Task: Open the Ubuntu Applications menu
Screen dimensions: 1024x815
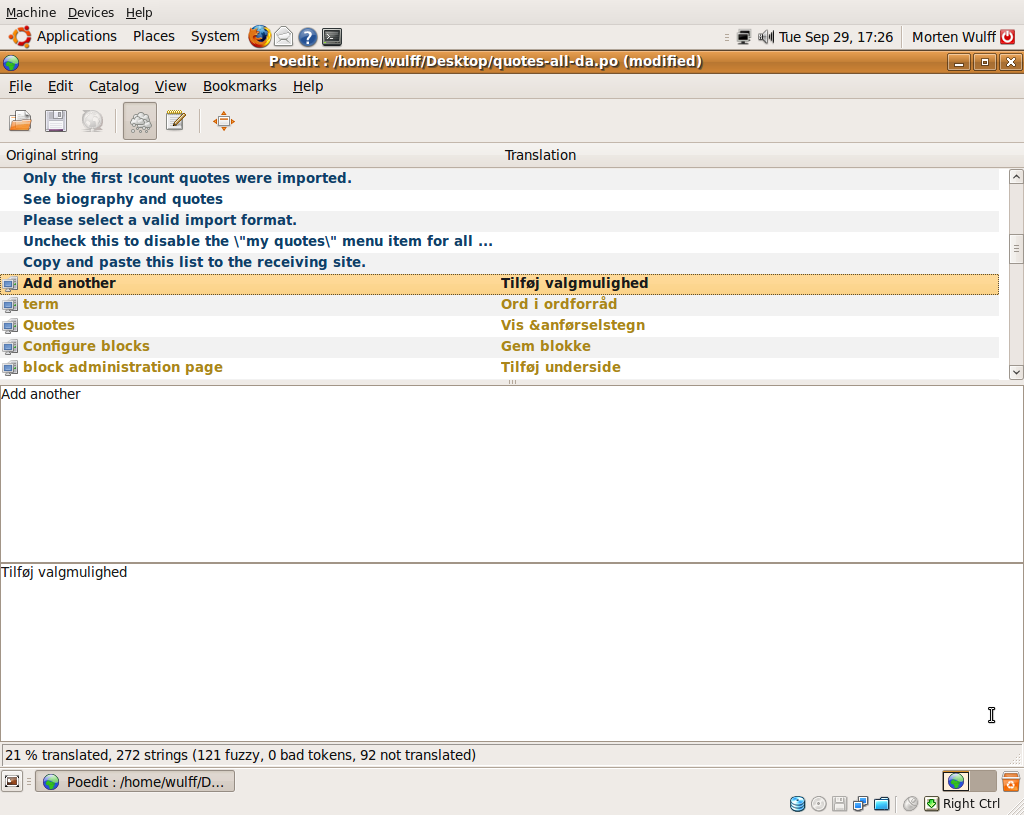Action: click(x=76, y=37)
